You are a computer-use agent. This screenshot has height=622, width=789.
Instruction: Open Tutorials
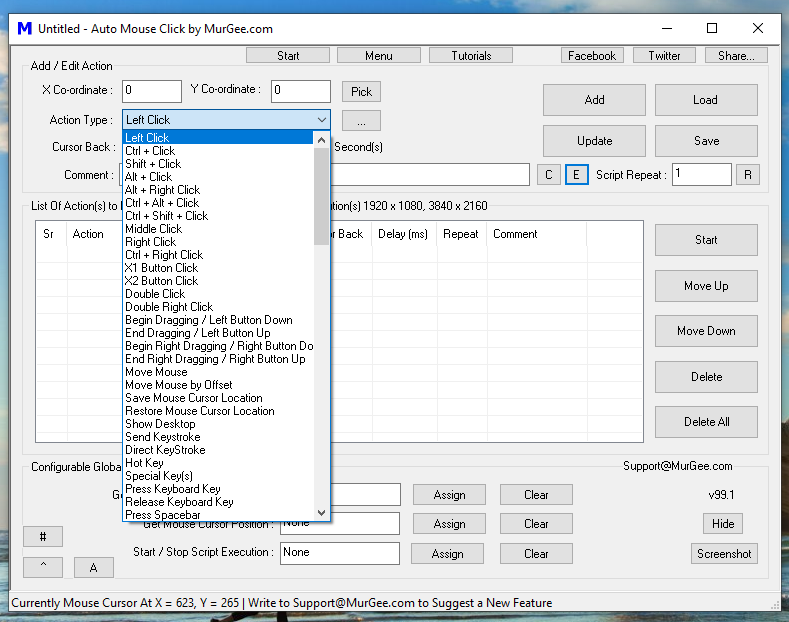471,56
